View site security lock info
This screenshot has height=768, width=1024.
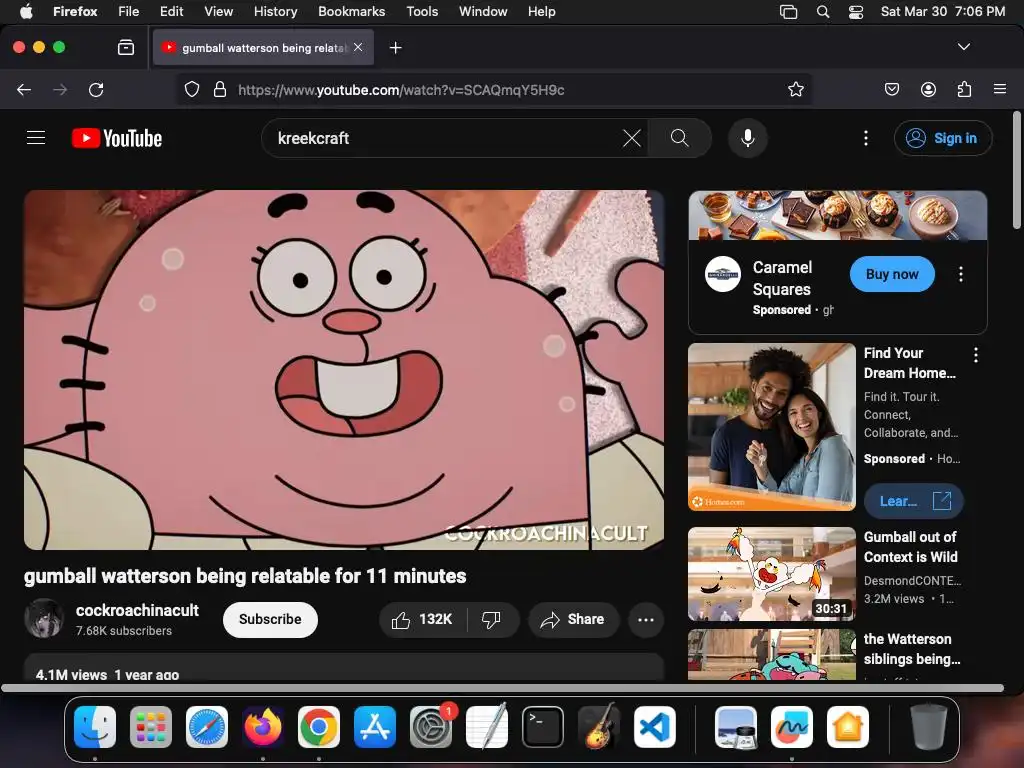click(x=220, y=89)
